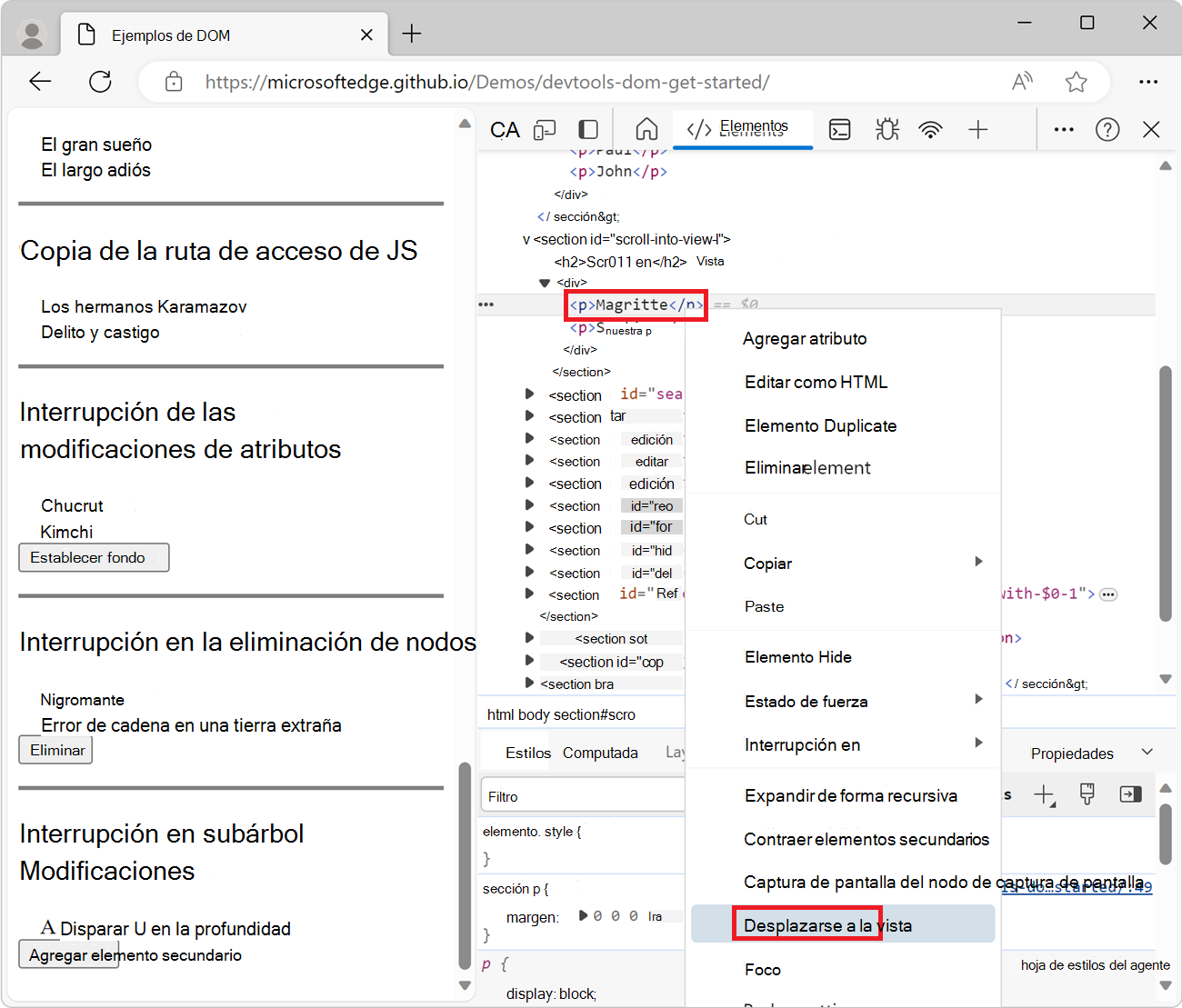Open the Console tool icon
The width and height of the screenshot is (1182, 1008).
(840, 130)
